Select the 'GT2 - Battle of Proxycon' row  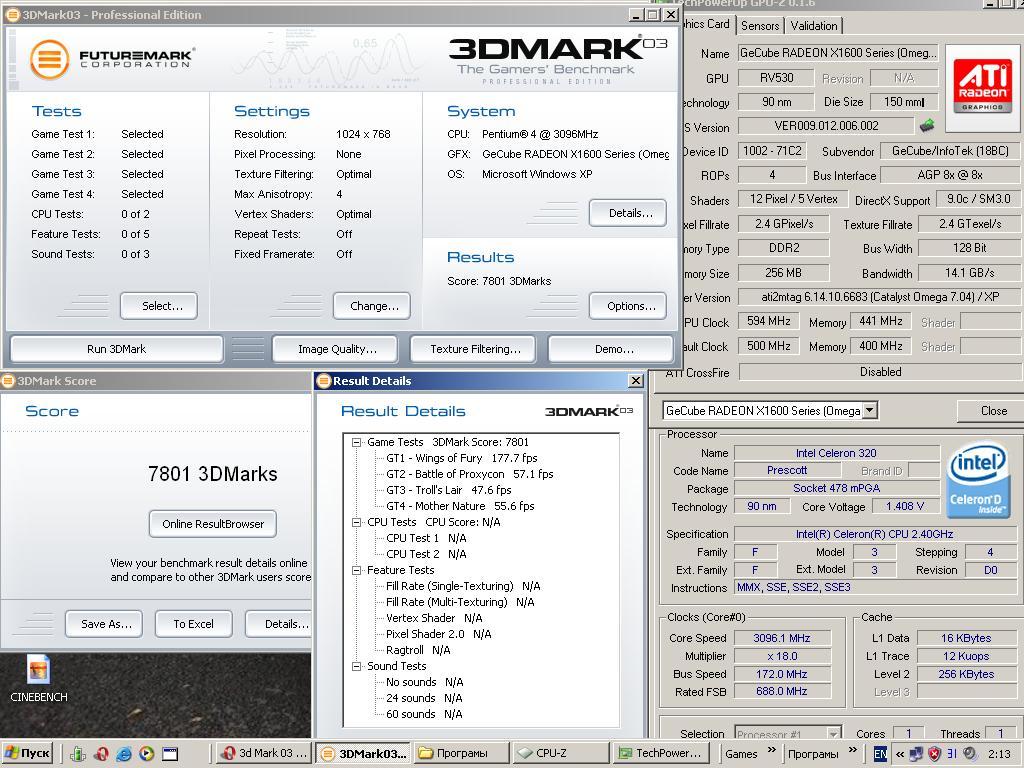coord(470,474)
